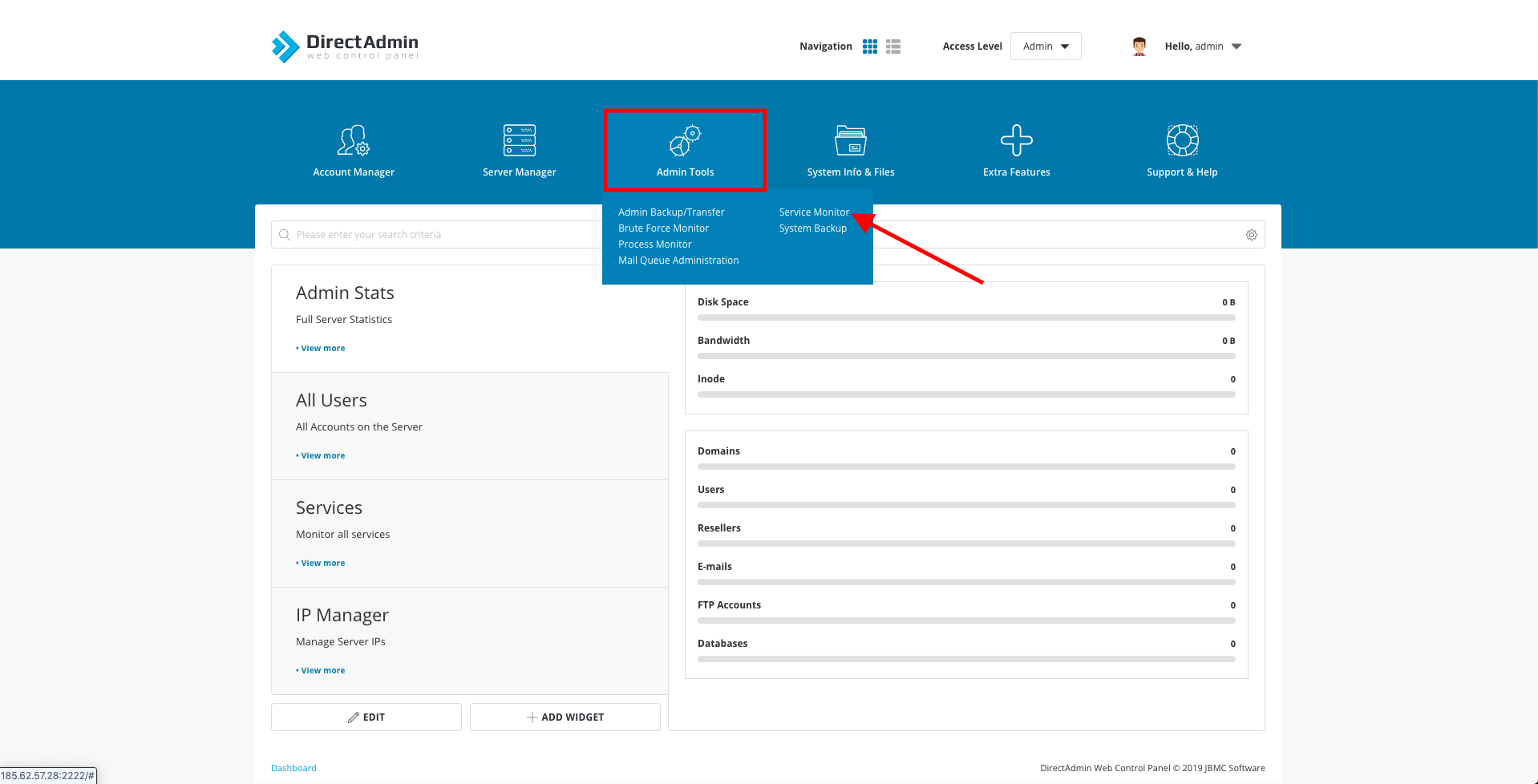Open the Server Manager icon

[519, 141]
